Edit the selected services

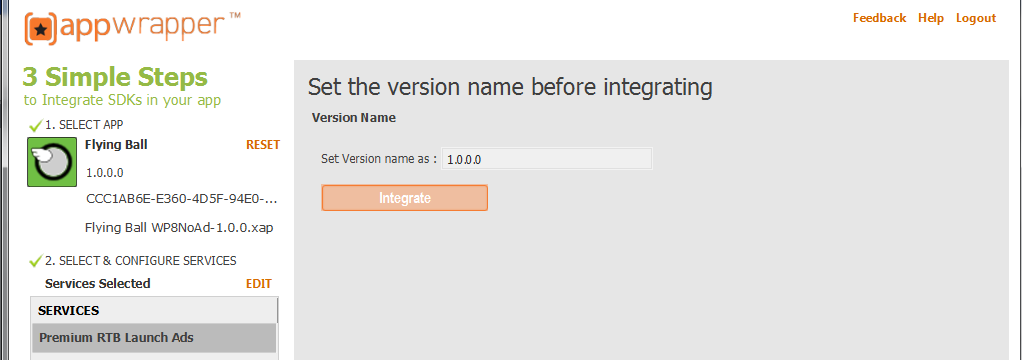259,284
